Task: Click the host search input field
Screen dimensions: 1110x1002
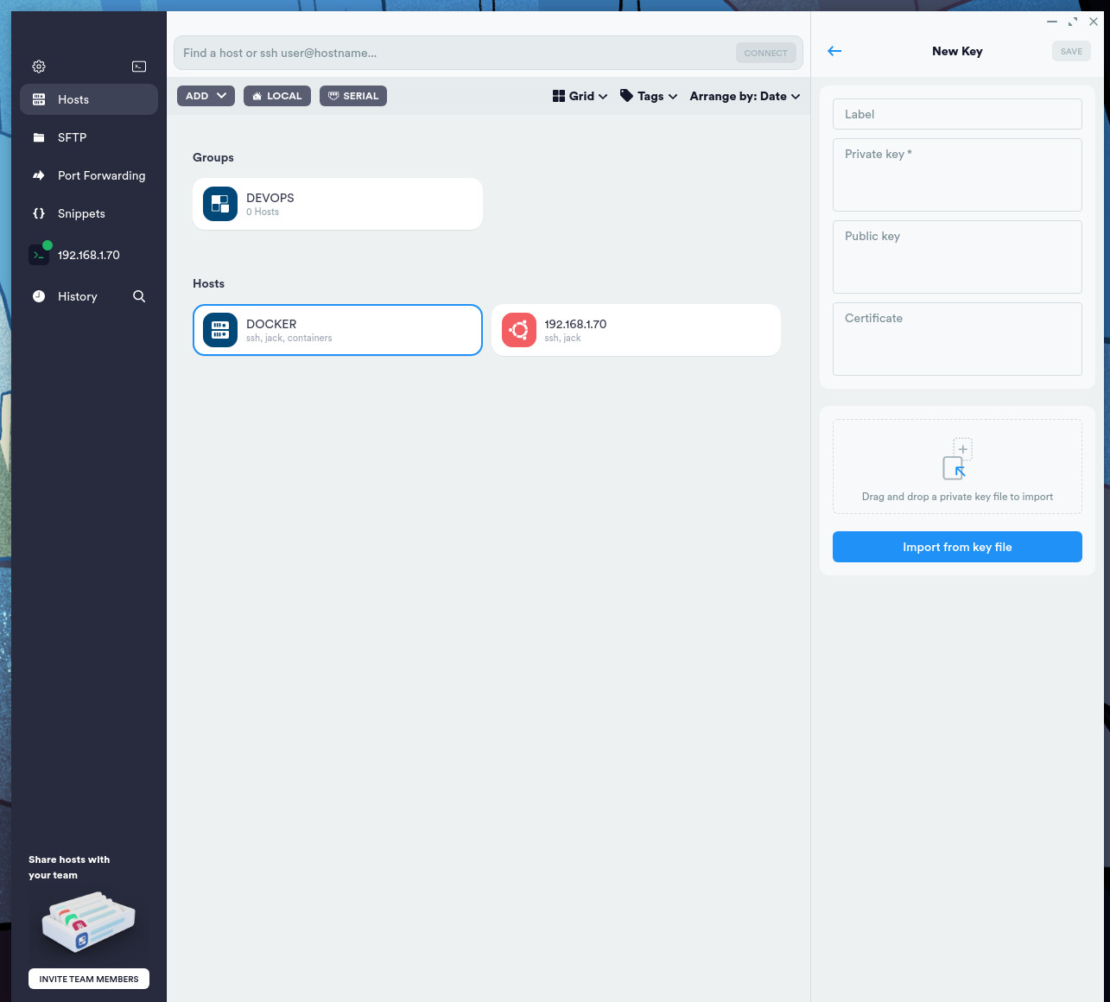Action: pyautogui.click(x=450, y=52)
